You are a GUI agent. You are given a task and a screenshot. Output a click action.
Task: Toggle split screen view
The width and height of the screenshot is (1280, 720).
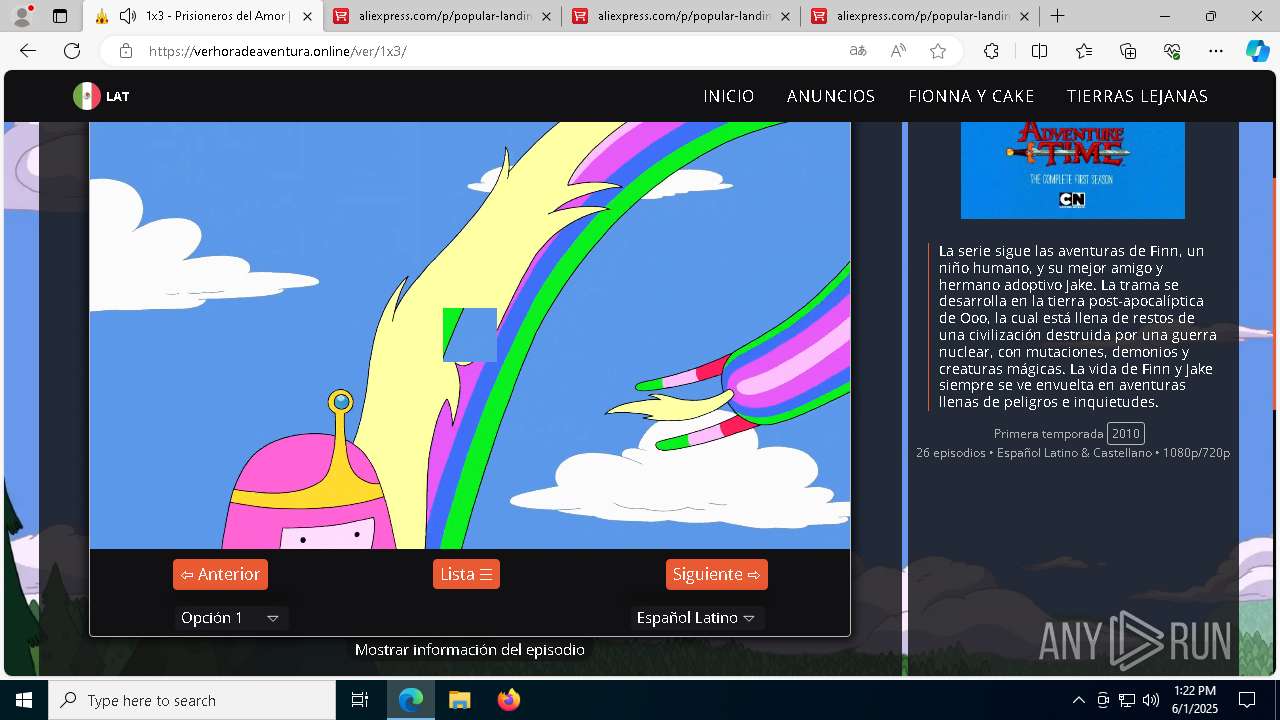tap(1039, 51)
